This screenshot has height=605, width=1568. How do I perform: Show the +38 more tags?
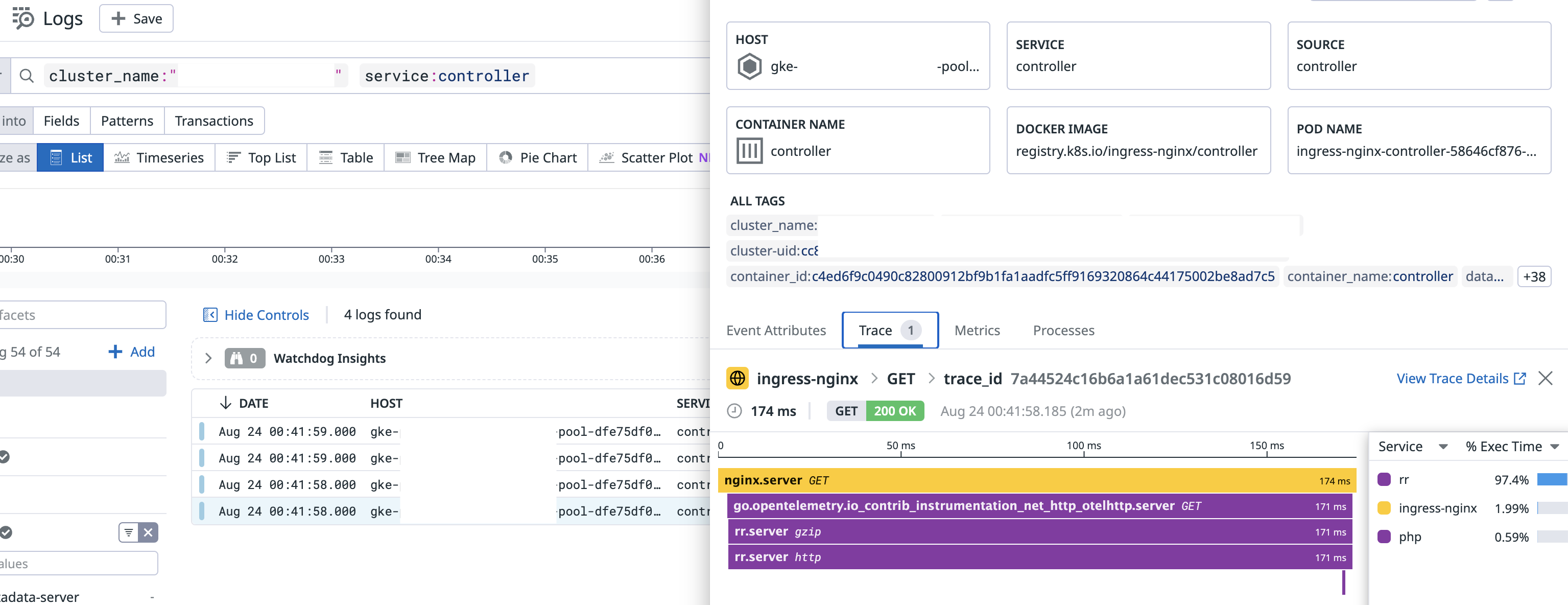click(x=1534, y=276)
